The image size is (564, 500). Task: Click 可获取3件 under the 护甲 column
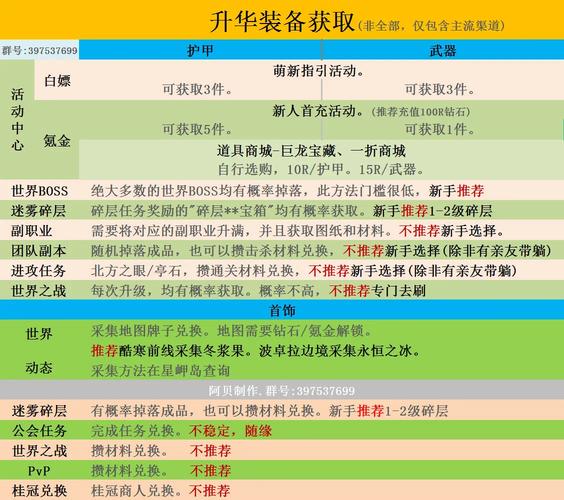point(197,89)
